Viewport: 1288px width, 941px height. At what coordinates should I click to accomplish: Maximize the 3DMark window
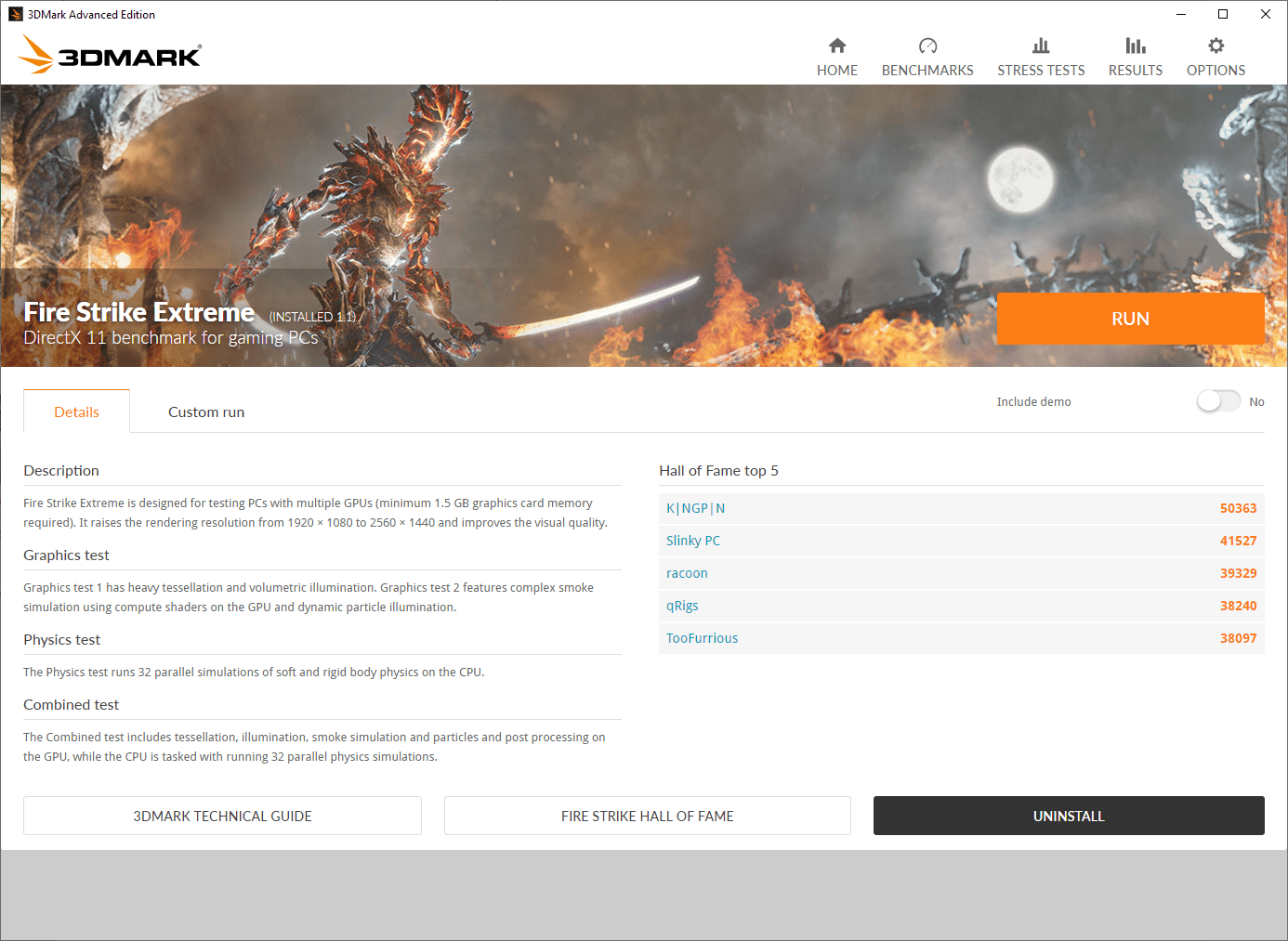pos(1223,14)
